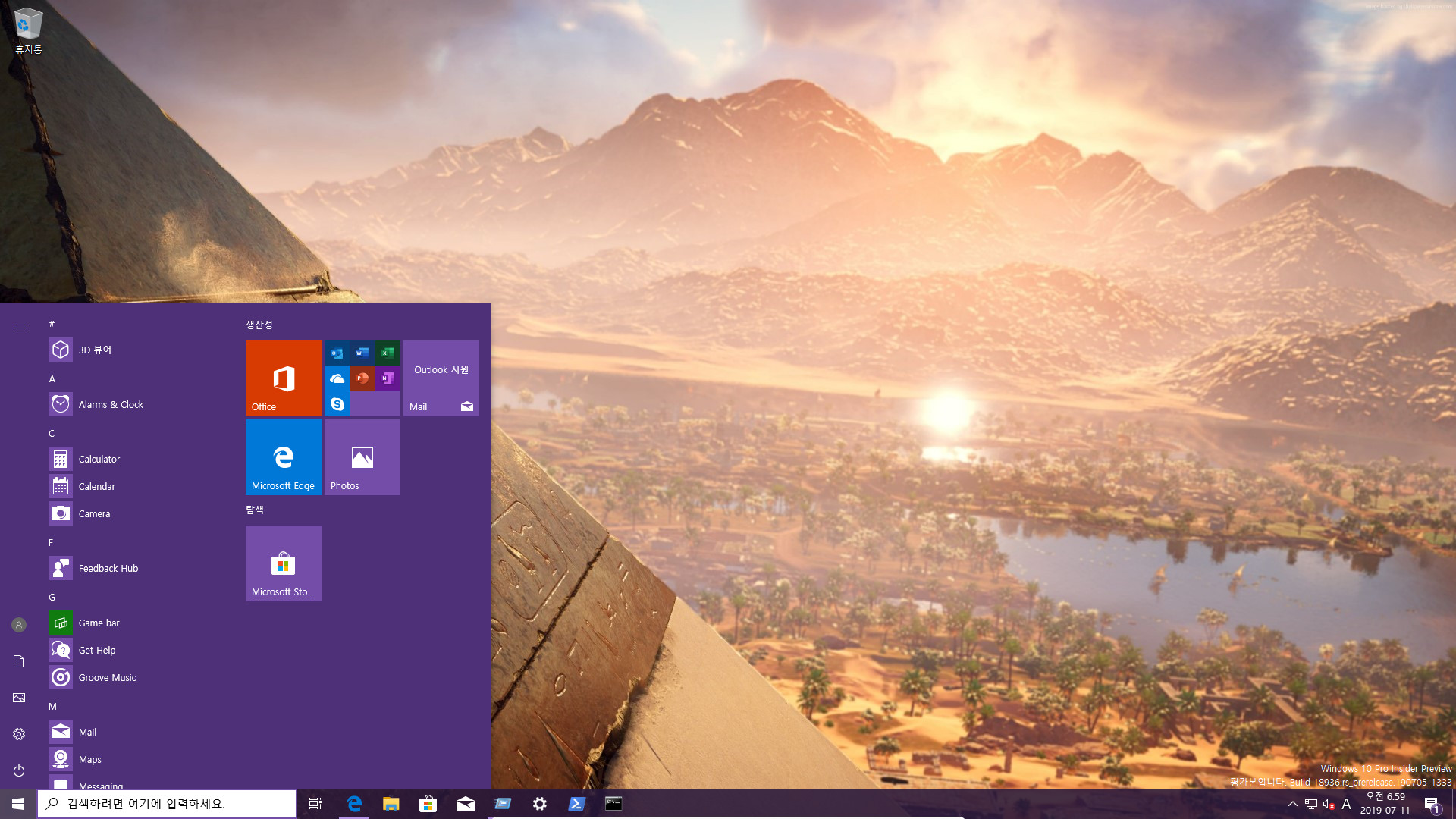Open Outlook in Office apps tile
This screenshot has width=1456, height=819.
337,353
